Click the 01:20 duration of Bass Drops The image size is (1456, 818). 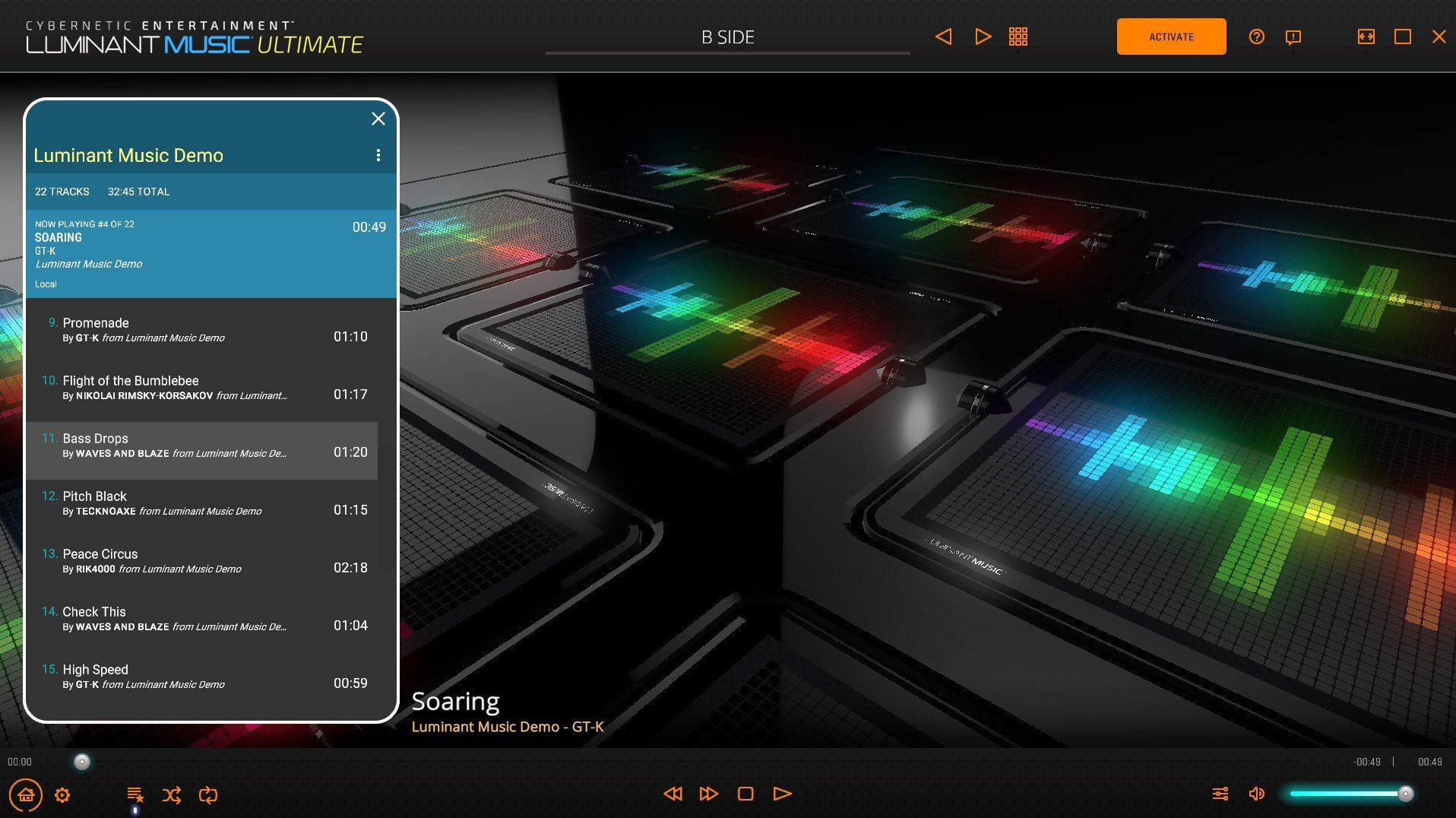[x=350, y=452]
